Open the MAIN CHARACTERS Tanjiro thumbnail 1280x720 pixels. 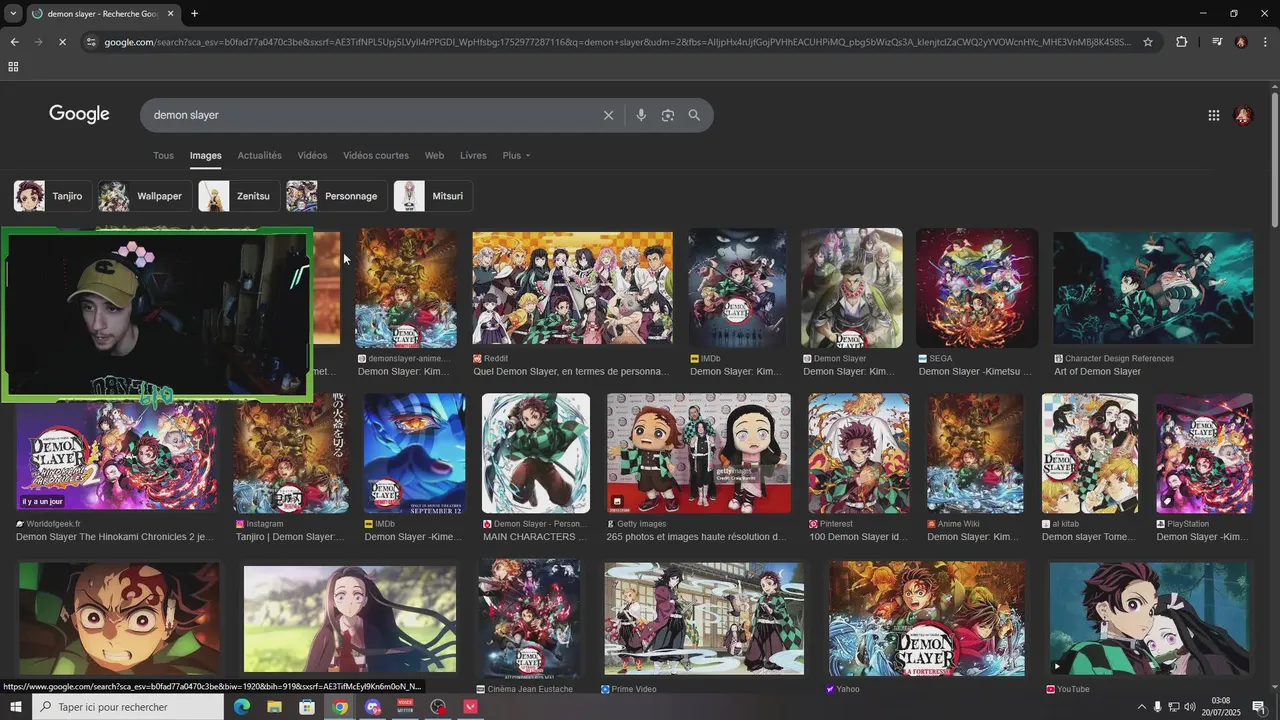click(x=536, y=453)
